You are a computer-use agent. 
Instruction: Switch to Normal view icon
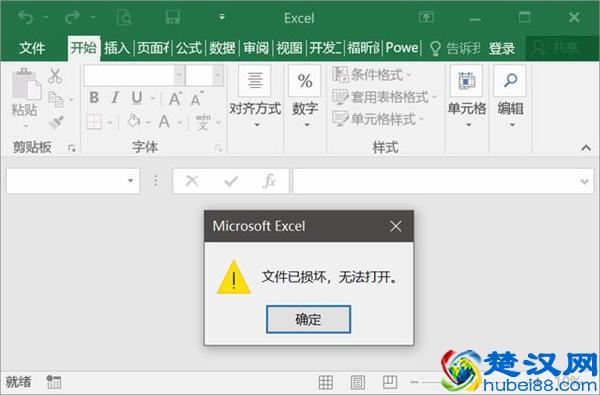click(326, 382)
